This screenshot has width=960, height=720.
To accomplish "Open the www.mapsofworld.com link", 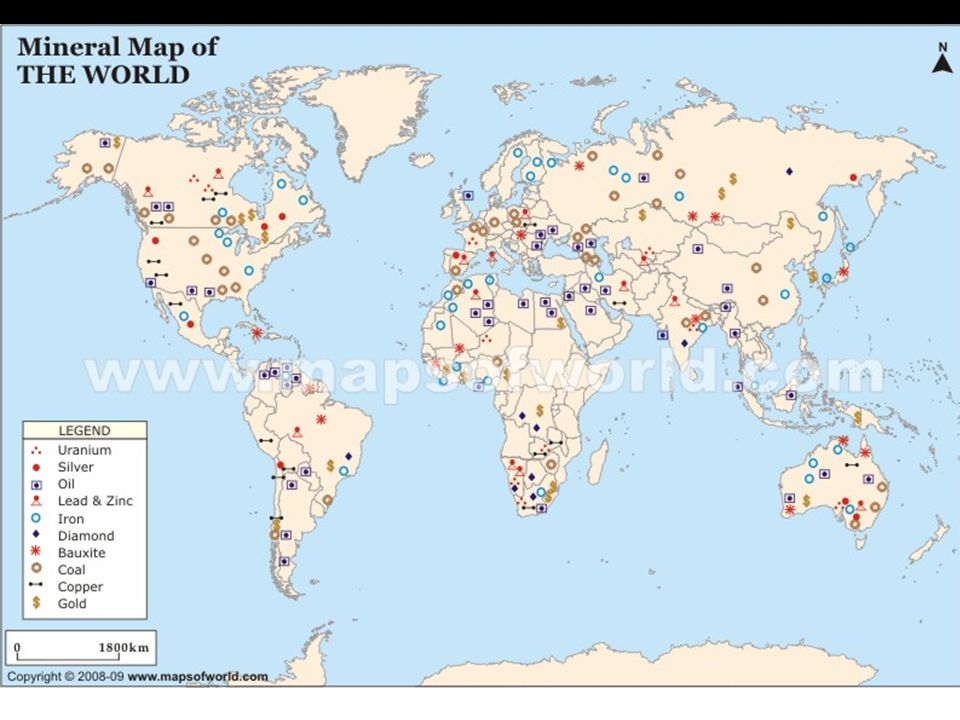I will pos(198,677).
